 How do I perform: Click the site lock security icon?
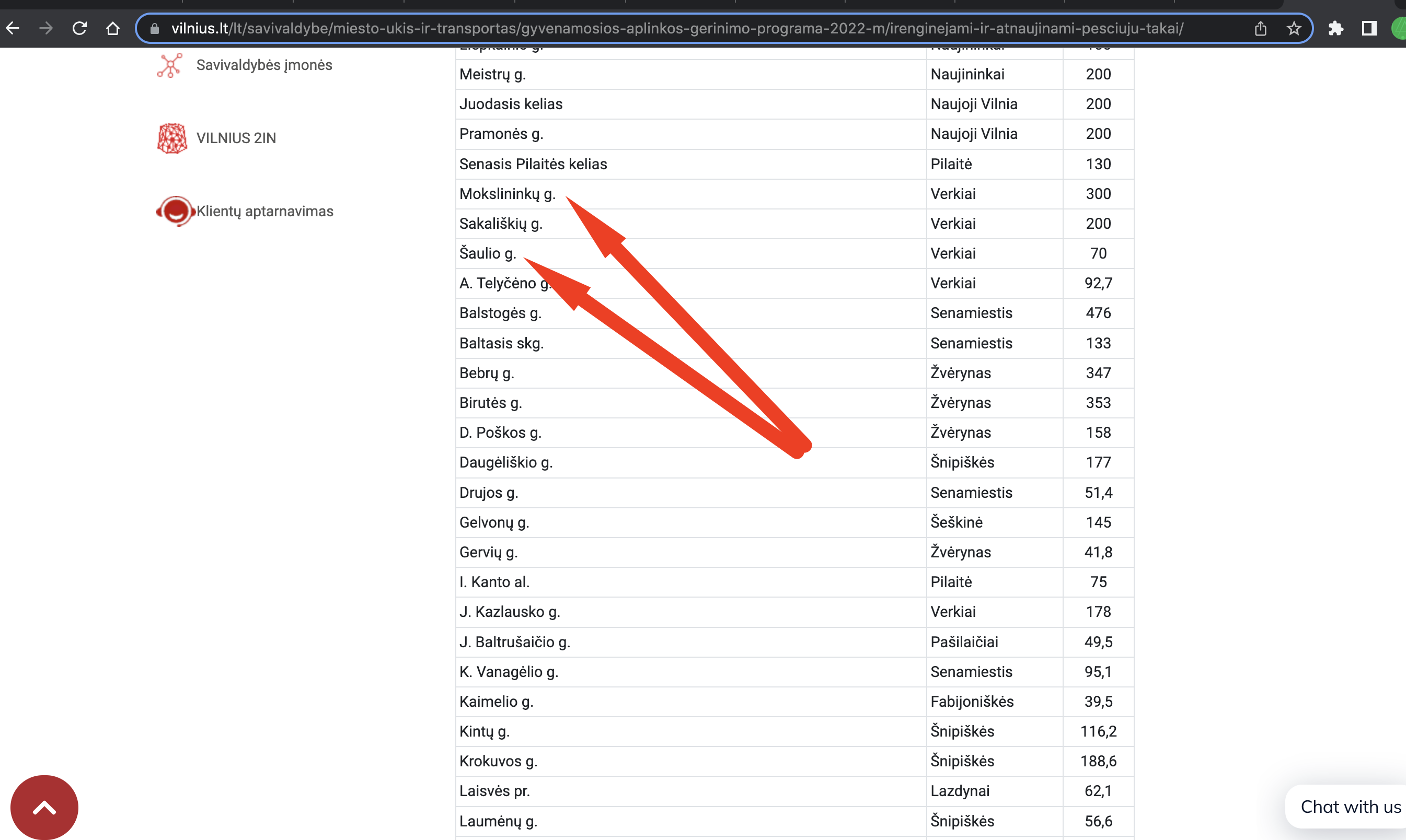(155, 28)
